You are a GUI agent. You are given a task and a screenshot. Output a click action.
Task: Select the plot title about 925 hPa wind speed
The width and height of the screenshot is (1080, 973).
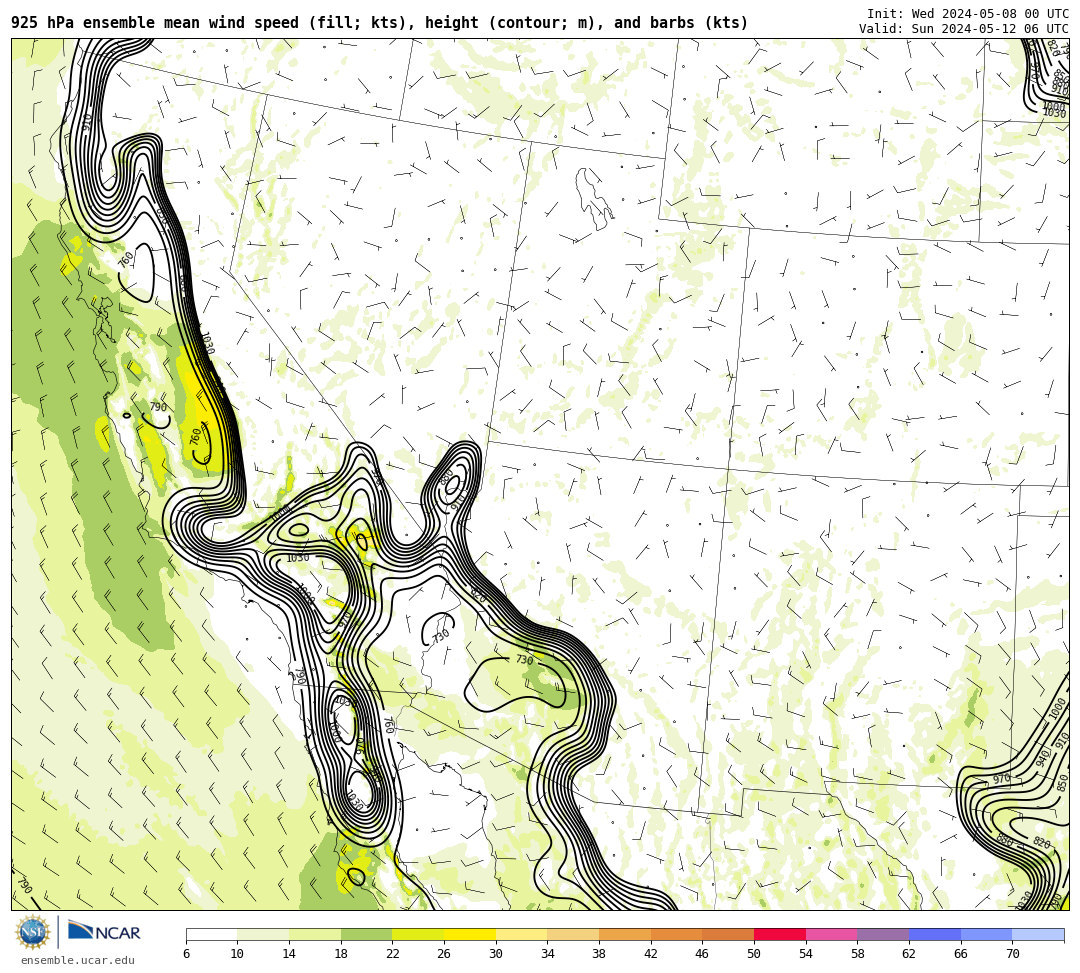point(380,23)
